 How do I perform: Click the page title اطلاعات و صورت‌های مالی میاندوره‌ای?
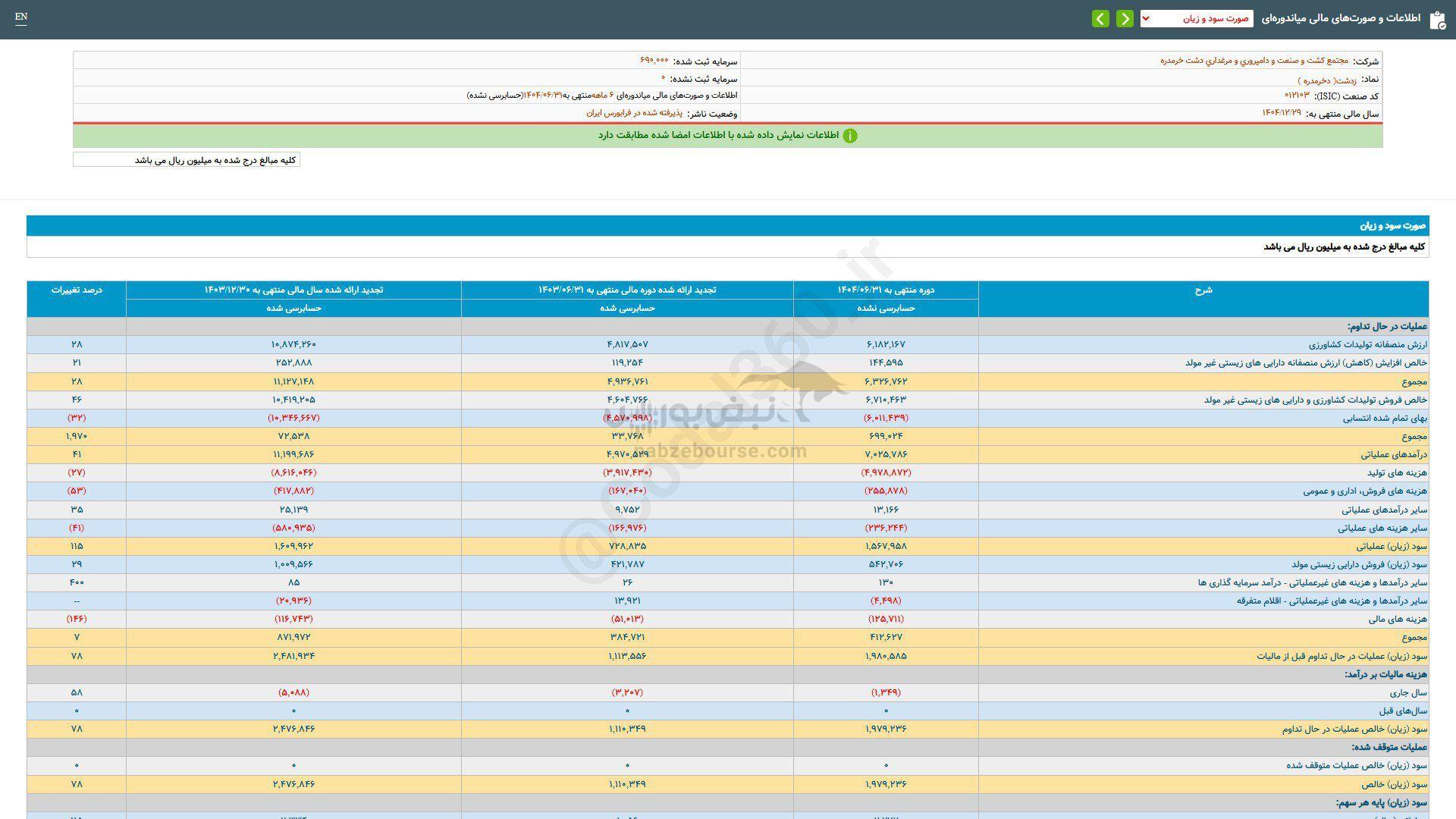(1341, 18)
